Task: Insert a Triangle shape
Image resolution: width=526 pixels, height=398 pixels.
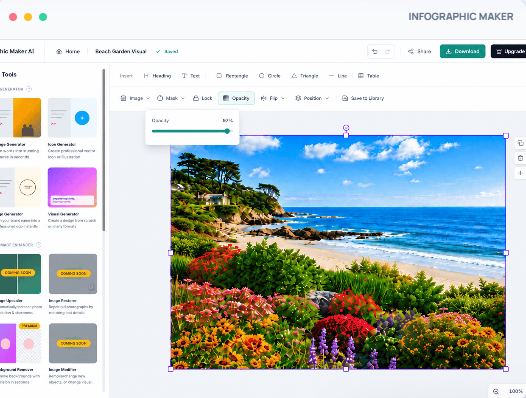Action: tap(305, 76)
